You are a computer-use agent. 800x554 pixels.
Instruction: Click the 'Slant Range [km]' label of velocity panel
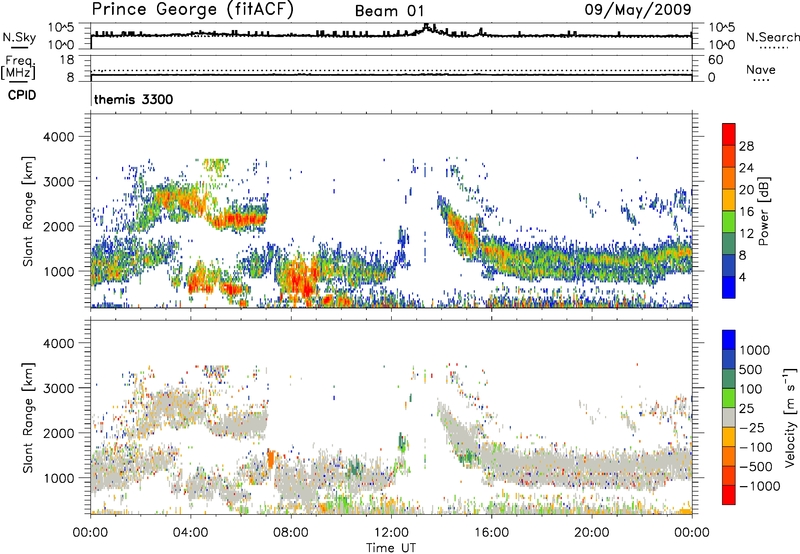tap(28, 417)
